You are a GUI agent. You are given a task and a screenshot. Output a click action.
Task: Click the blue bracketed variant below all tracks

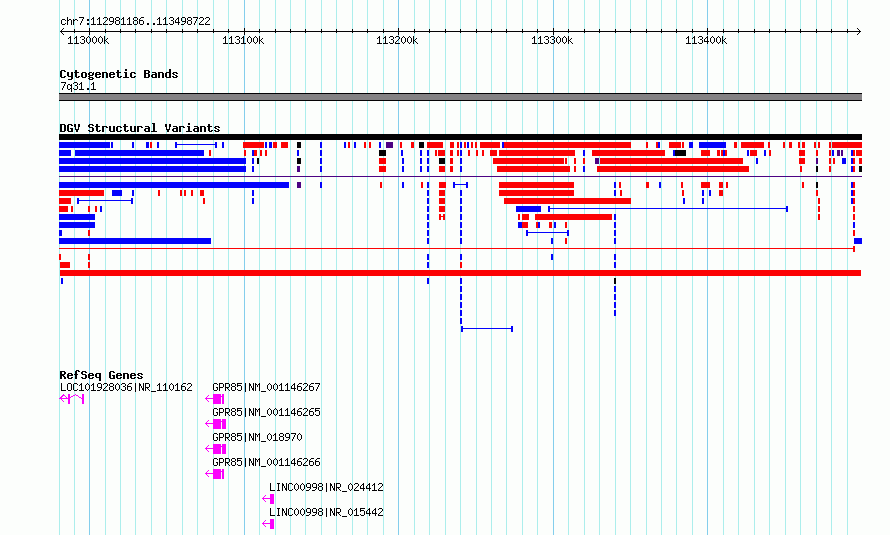[487, 328]
